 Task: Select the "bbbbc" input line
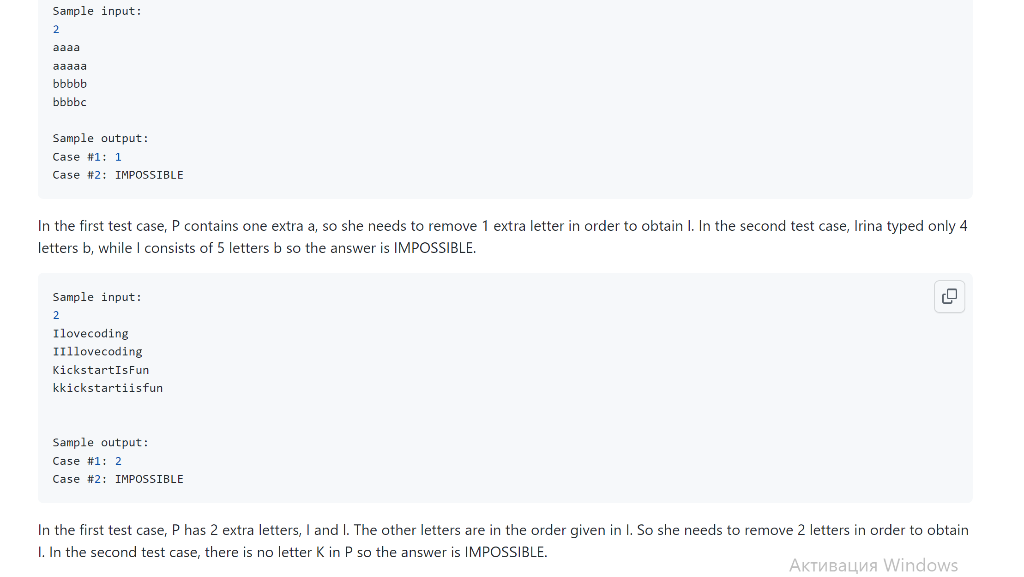tap(69, 102)
